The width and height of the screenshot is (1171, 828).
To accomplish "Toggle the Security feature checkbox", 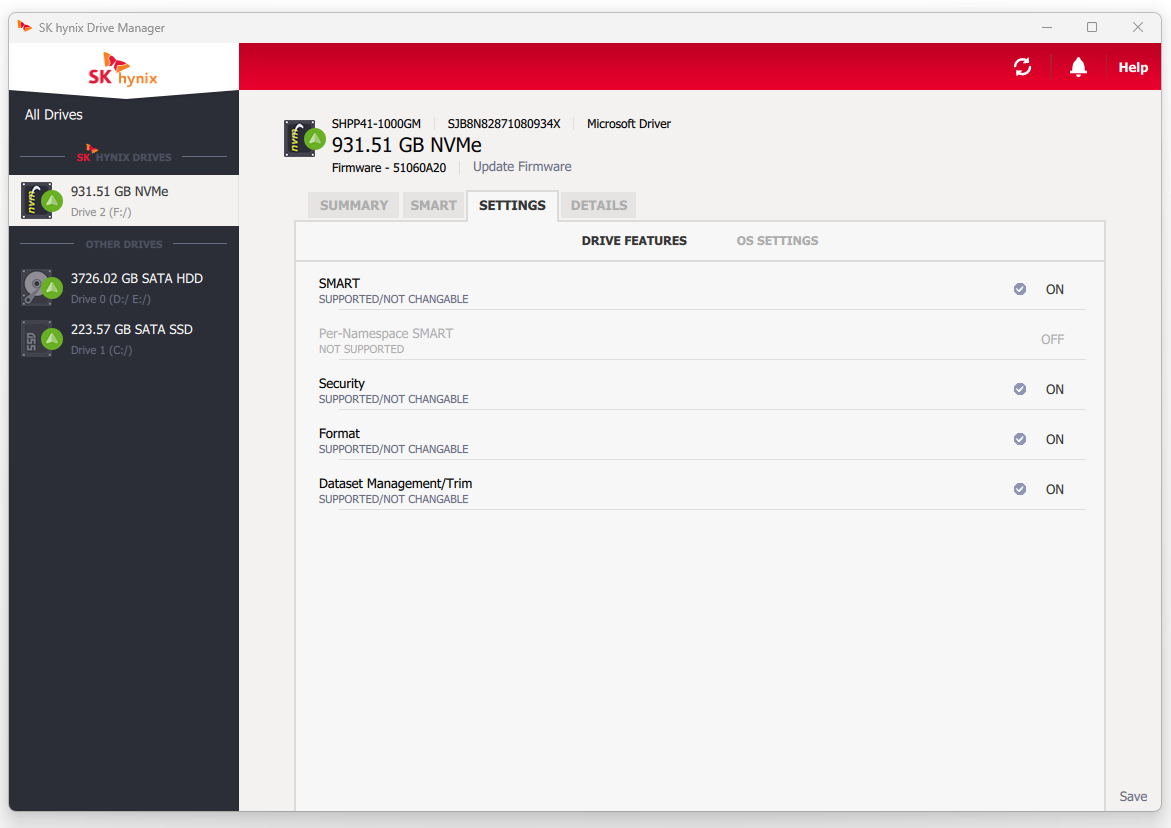I will tap(1019, 389).
